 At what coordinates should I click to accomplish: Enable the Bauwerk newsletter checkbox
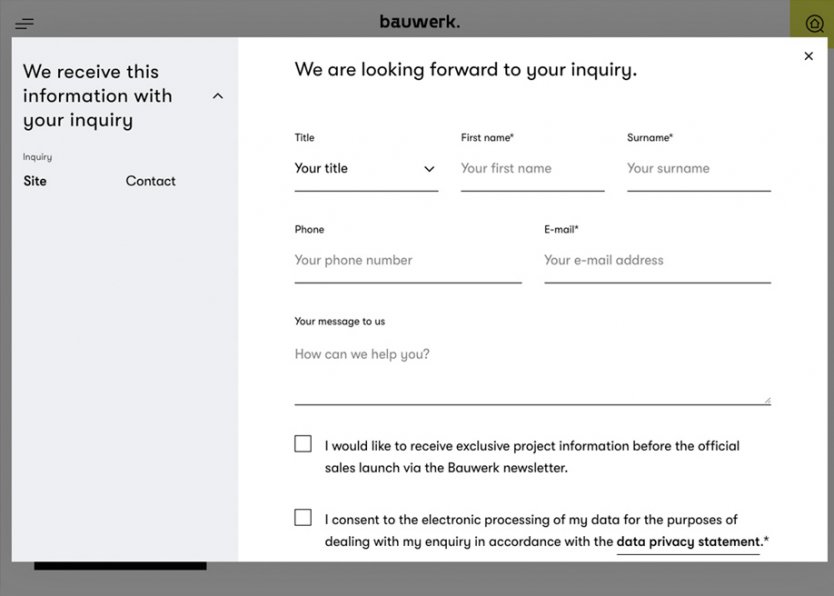tap(303, 444)
